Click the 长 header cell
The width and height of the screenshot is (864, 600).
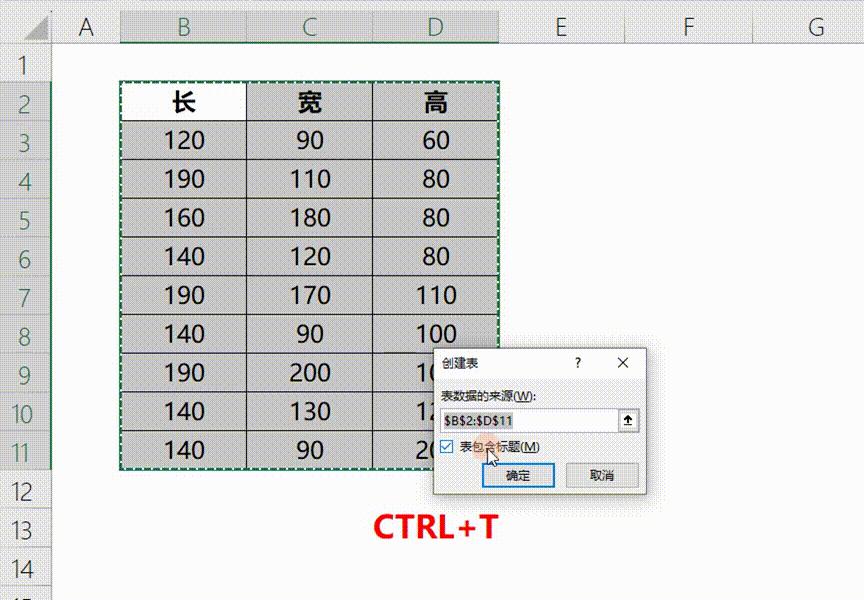point(183,101)
